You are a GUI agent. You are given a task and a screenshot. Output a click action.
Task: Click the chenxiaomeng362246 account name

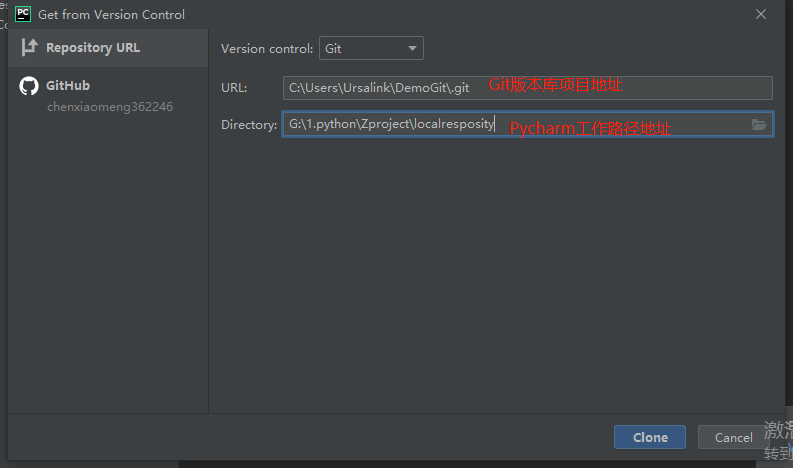click(x=110, y=107)
